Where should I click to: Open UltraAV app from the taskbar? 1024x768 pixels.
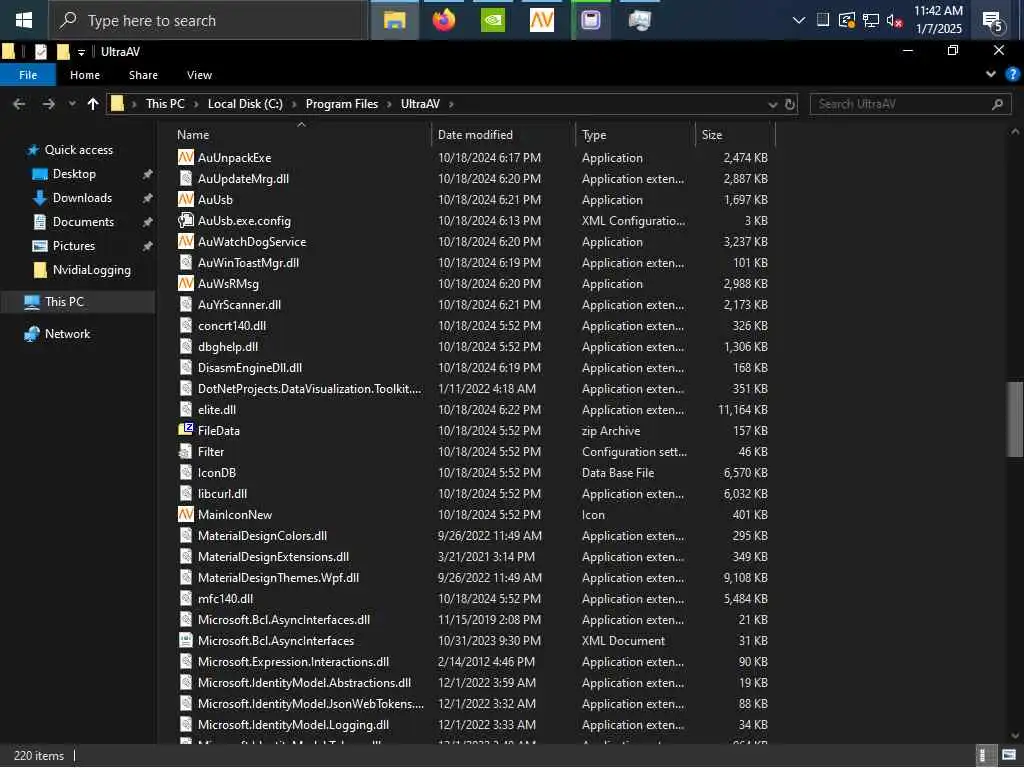(542, 20)
